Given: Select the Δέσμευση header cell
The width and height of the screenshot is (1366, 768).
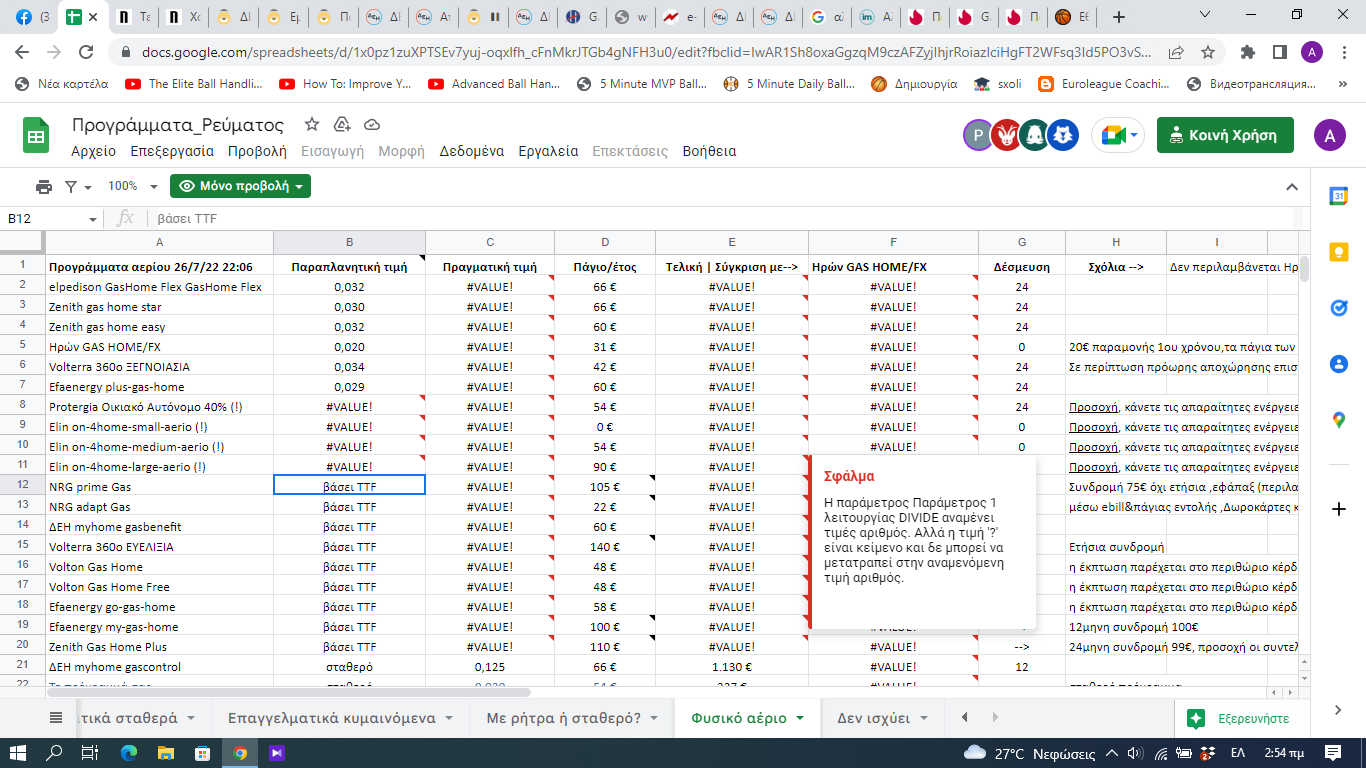Looking at the screenshot, I should click(x=1021, y=267).
